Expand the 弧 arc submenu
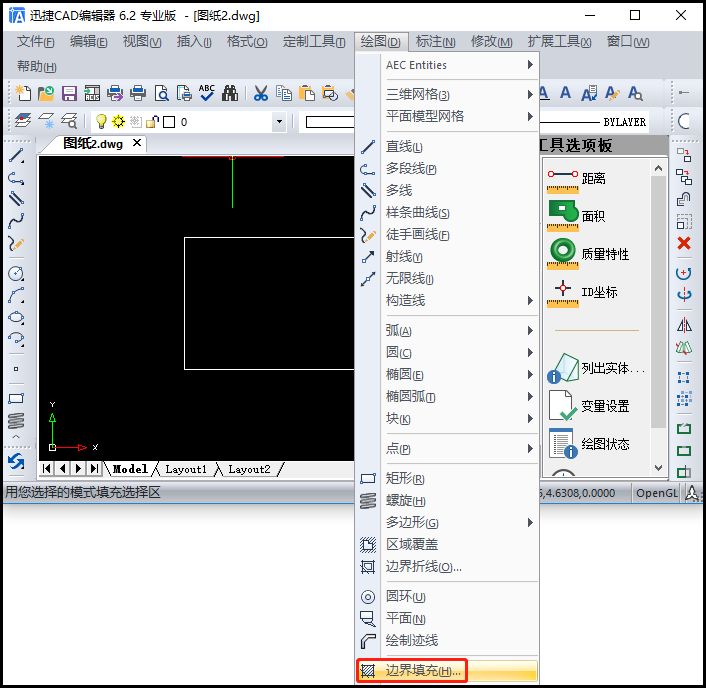This screenshot has width=706, height=688. 460,330
